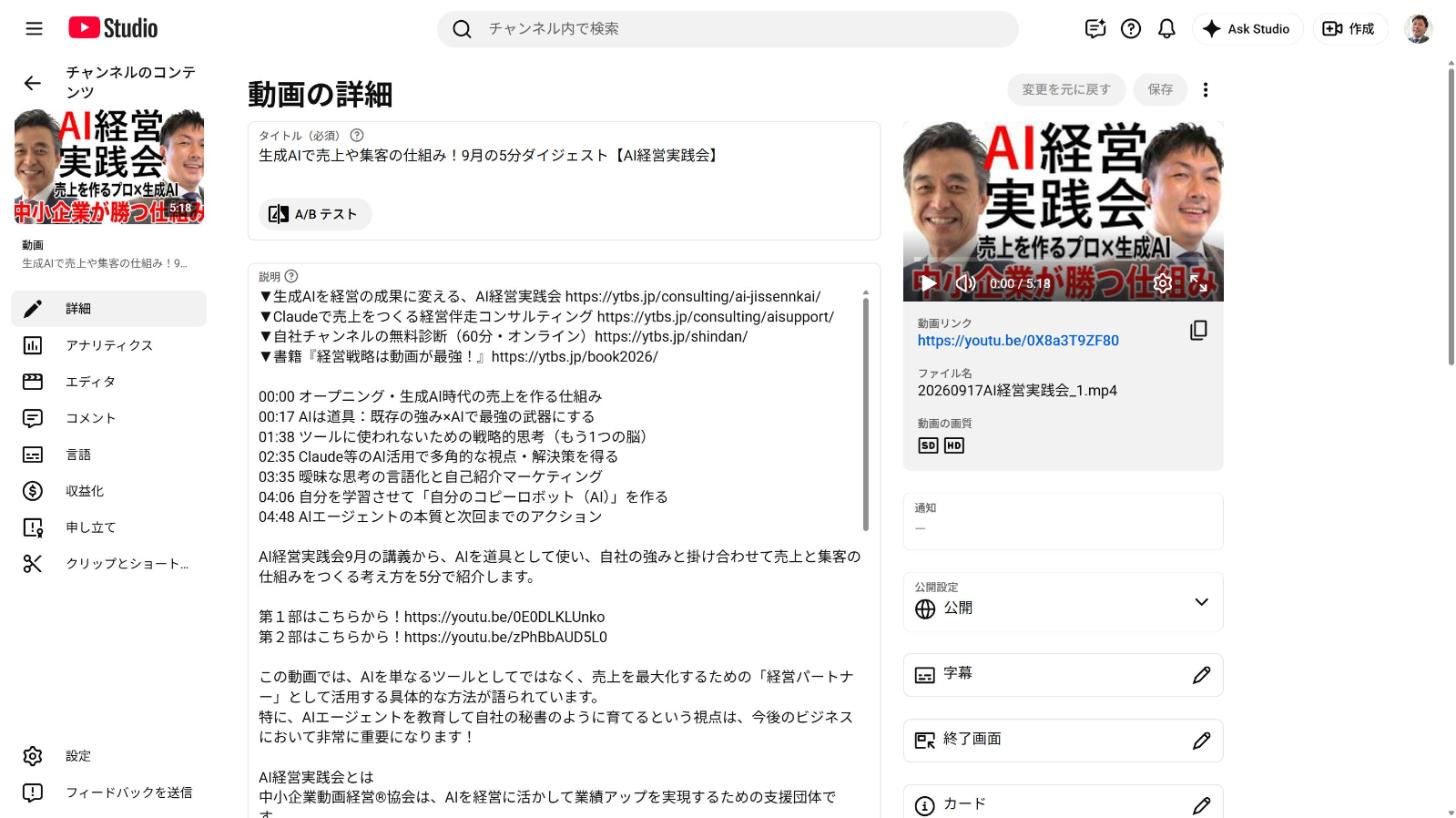Mute the video preview volume

[965, 283]
